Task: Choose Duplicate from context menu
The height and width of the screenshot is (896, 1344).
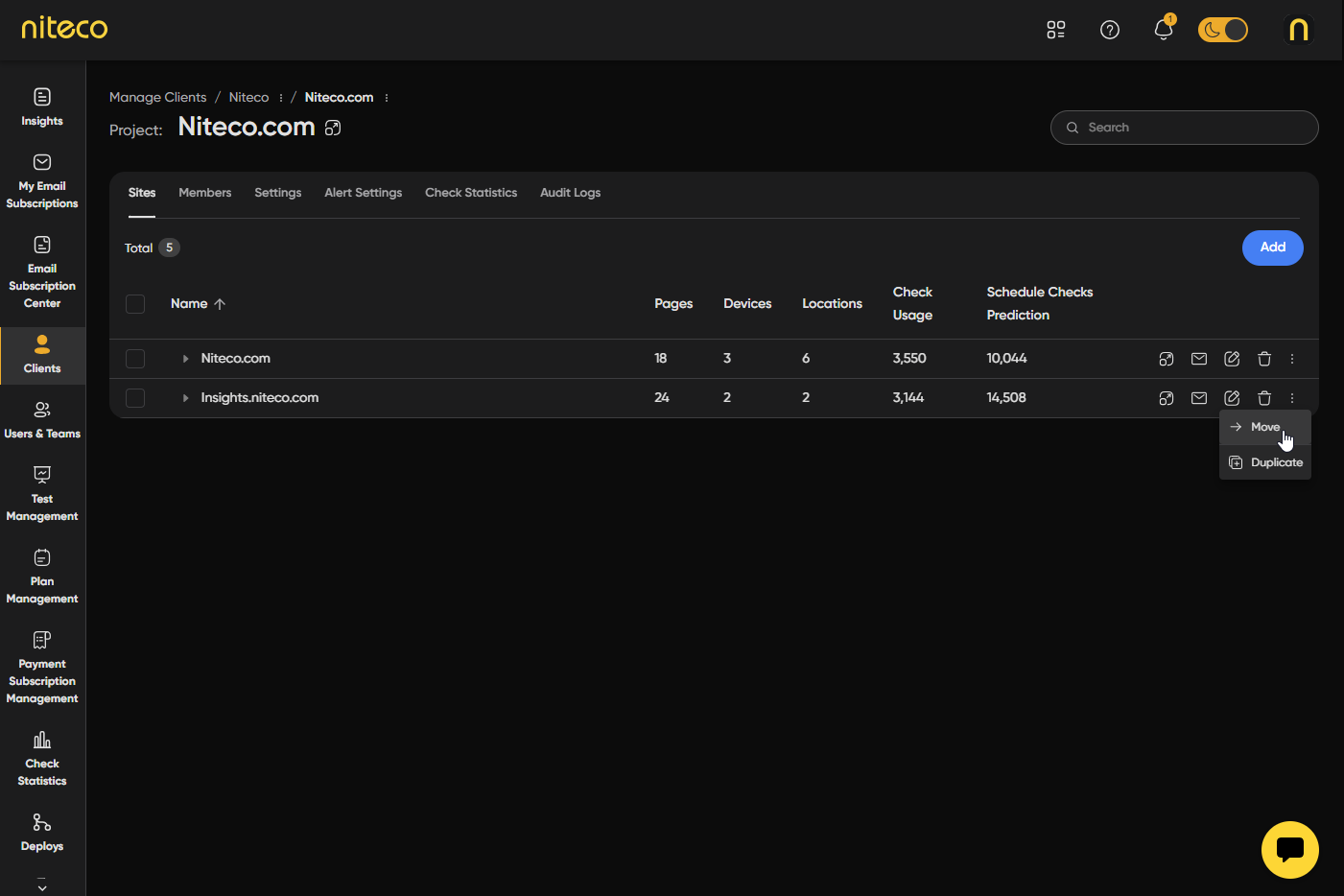Action: [1264, 462]
